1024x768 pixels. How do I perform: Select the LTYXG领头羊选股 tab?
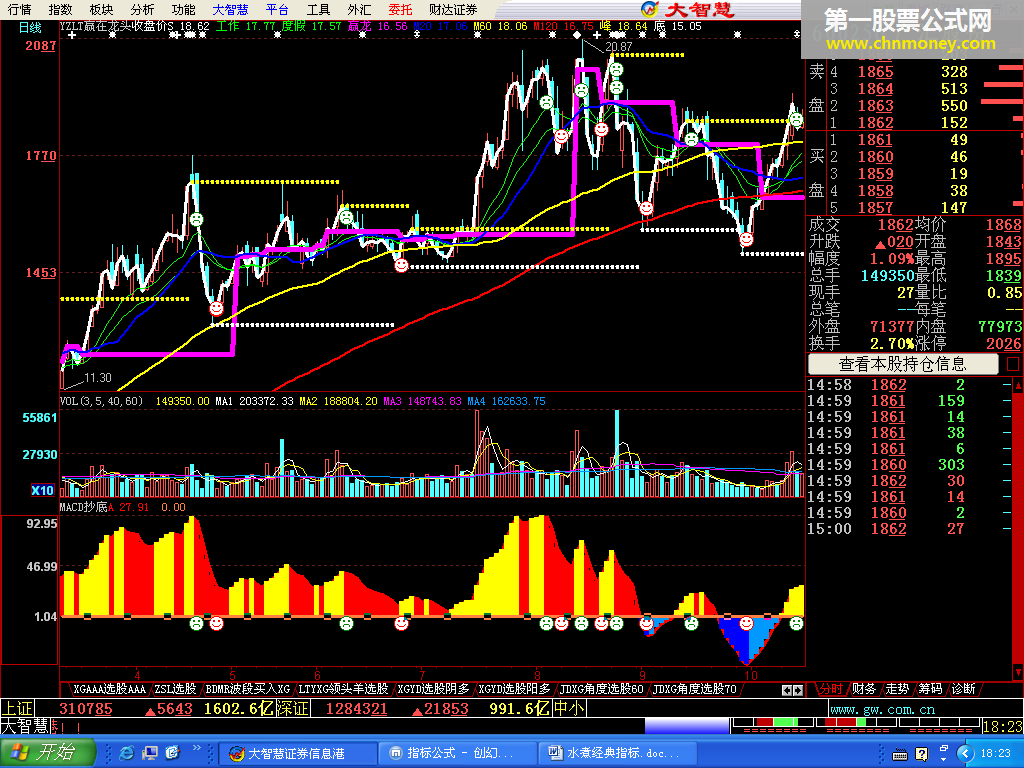pyautogui.click(x=343, y=689)
